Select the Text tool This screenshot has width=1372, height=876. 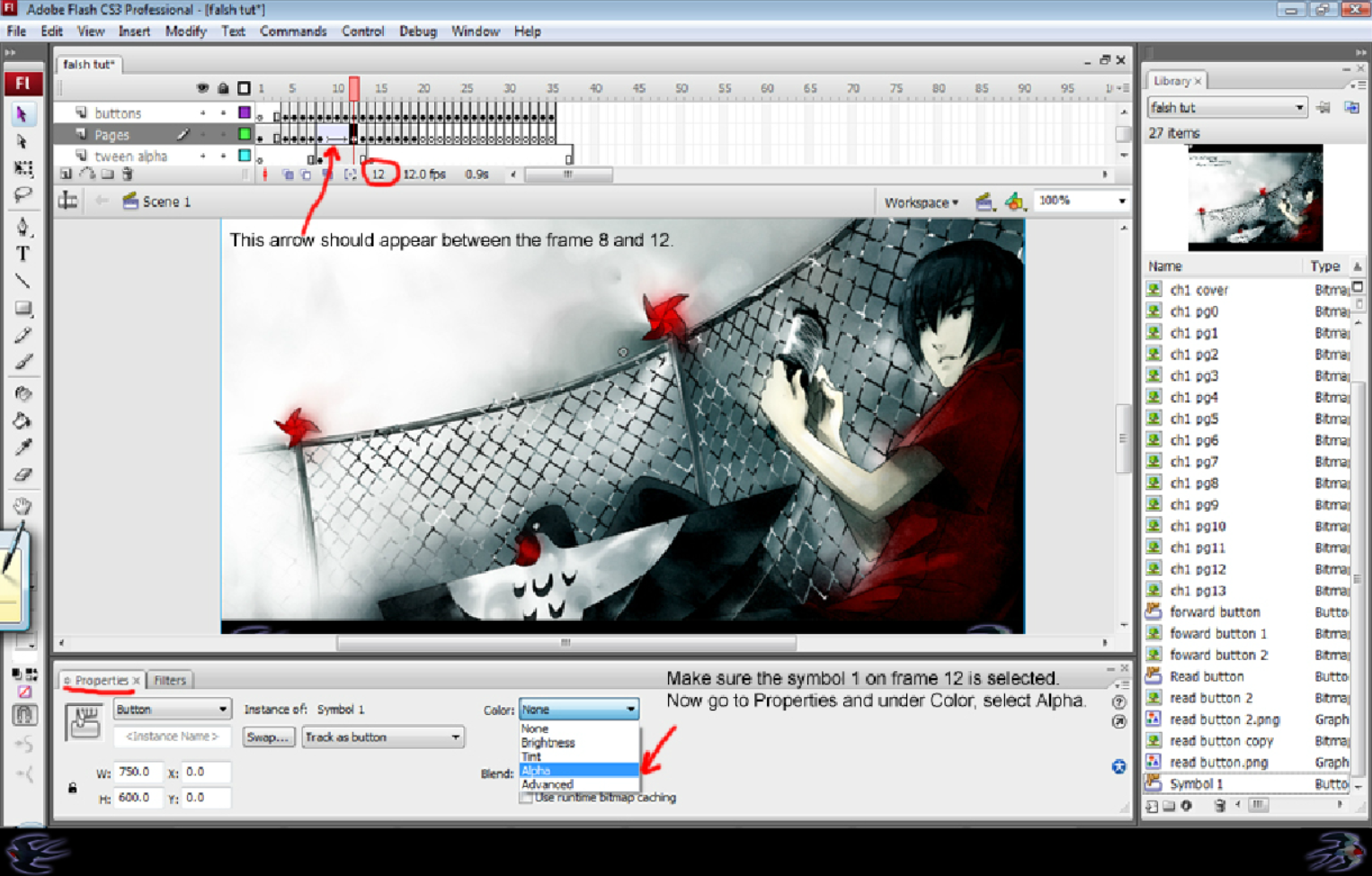click(22, 254)
